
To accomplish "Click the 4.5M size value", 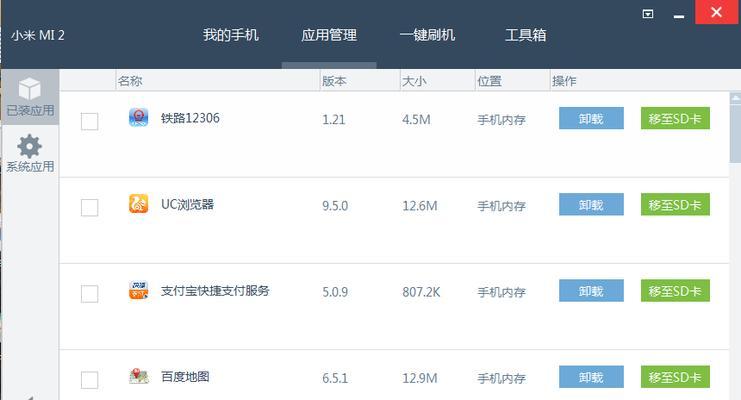I will click(x=416, y=120).
